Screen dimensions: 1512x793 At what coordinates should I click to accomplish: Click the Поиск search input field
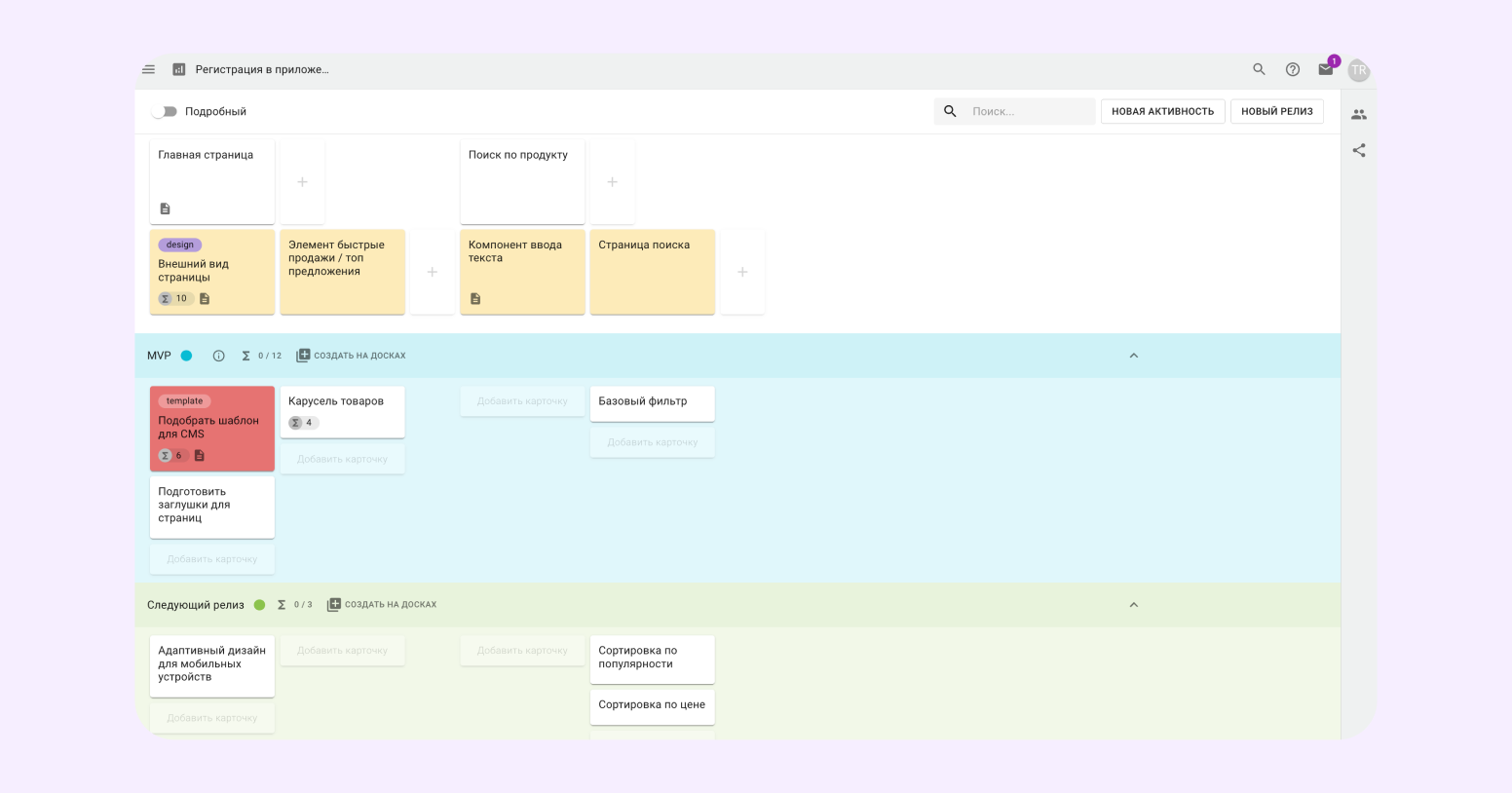(1028, 111)
